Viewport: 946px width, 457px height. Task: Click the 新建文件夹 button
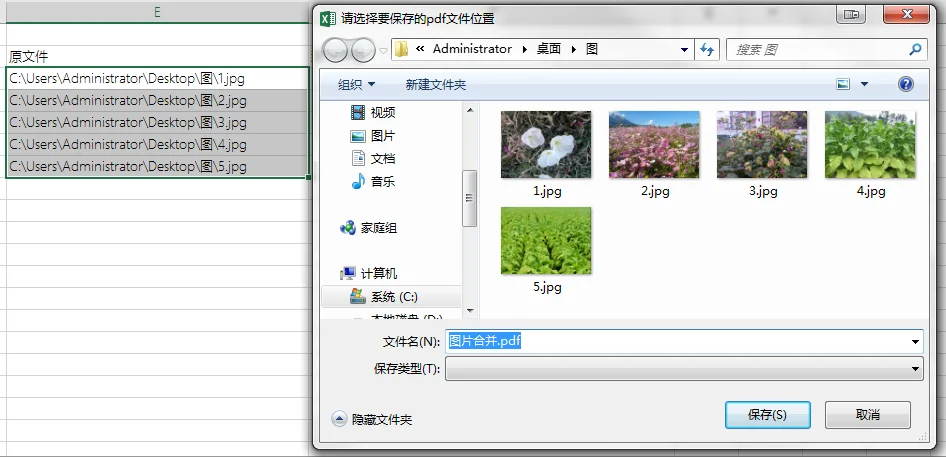pyautogui.click(x=436, y=85)
